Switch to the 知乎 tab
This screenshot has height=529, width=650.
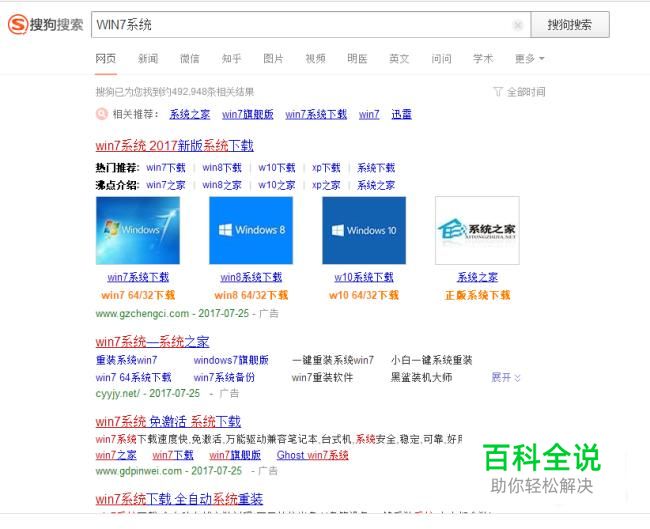(232, 58)
